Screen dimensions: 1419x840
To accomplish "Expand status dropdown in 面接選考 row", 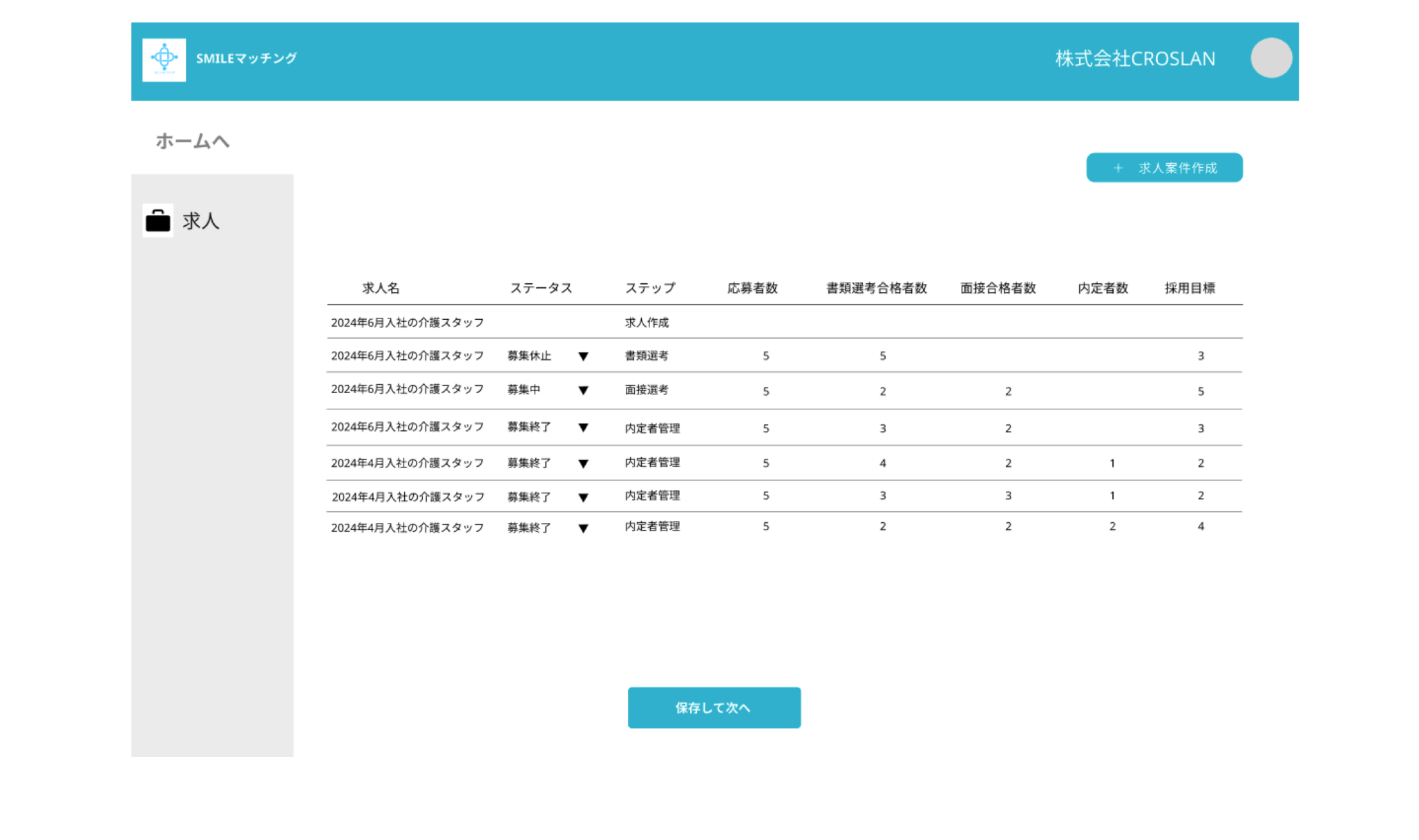I will click(583, 390).
